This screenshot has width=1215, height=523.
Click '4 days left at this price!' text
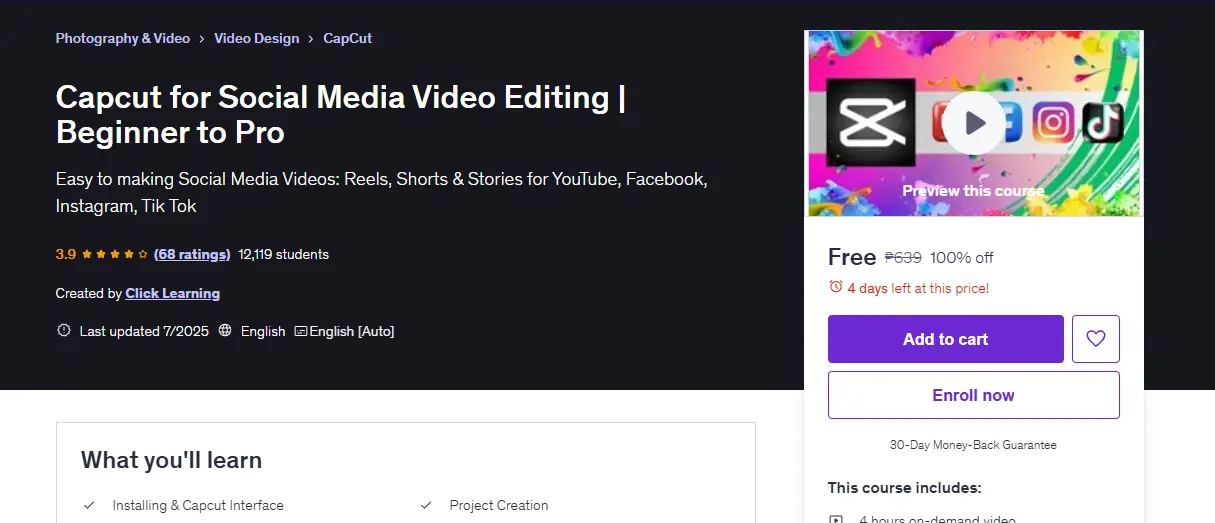[x=918, y=288]
